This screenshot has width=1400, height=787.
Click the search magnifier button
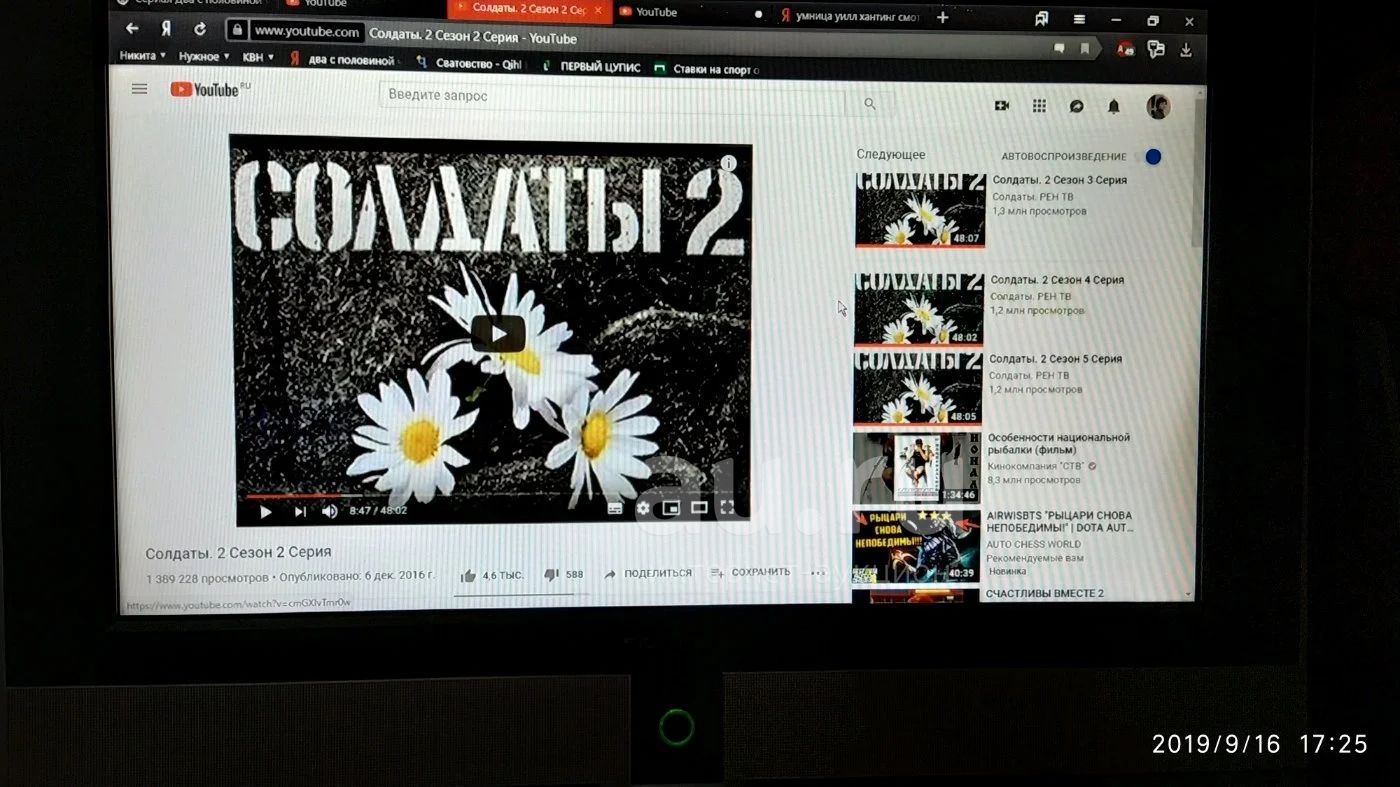click(870, 103)
